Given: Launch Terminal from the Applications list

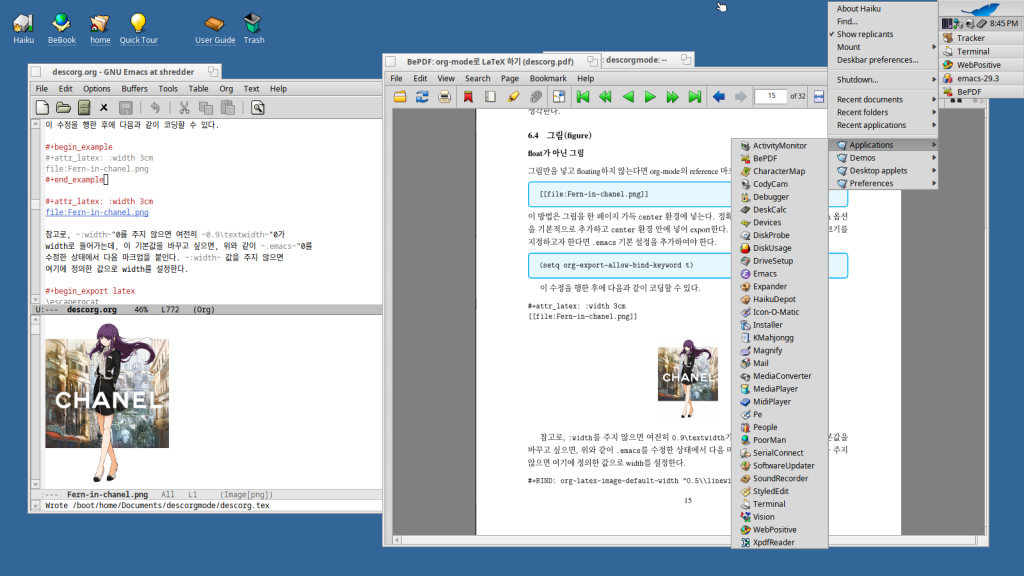Looking at the screenshot, I should click(769, 504).
